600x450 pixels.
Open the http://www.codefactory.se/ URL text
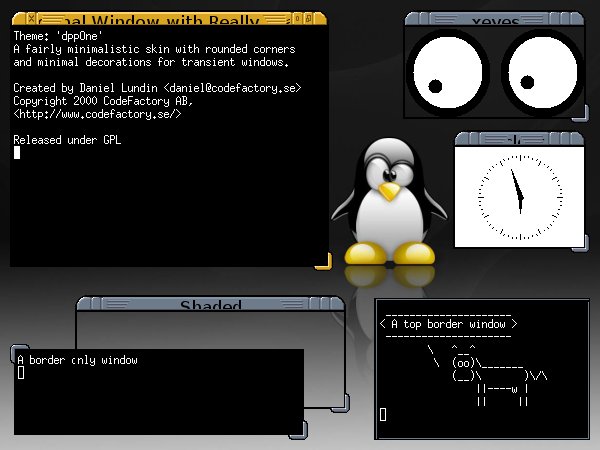tap(97, 114)
